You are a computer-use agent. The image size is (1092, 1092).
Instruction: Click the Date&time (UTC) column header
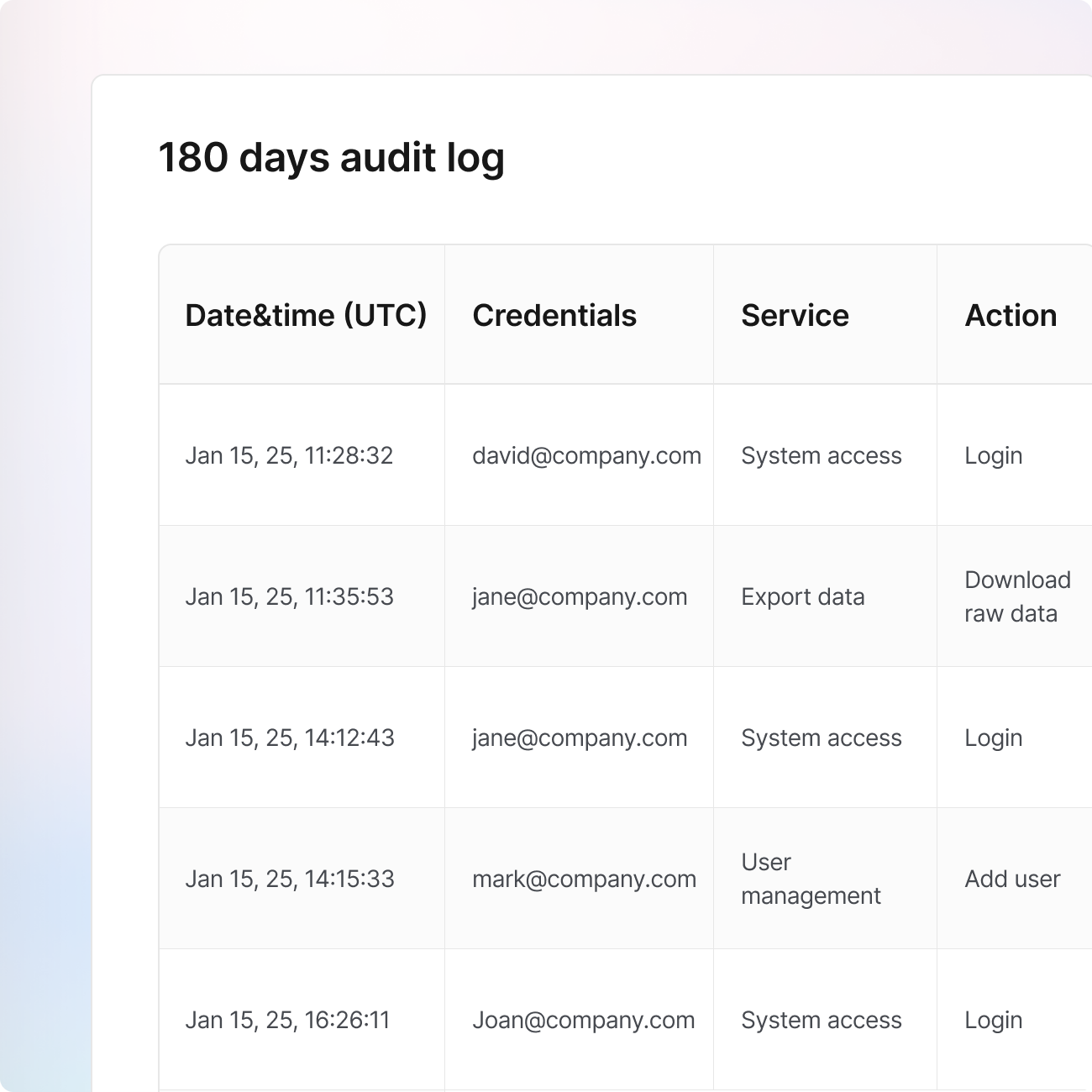[306, 315]
